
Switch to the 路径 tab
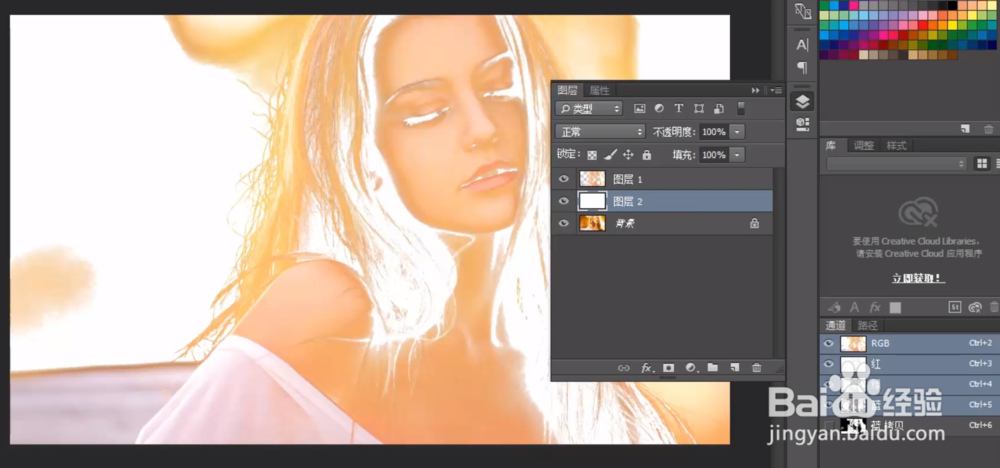tap(868, 325)
